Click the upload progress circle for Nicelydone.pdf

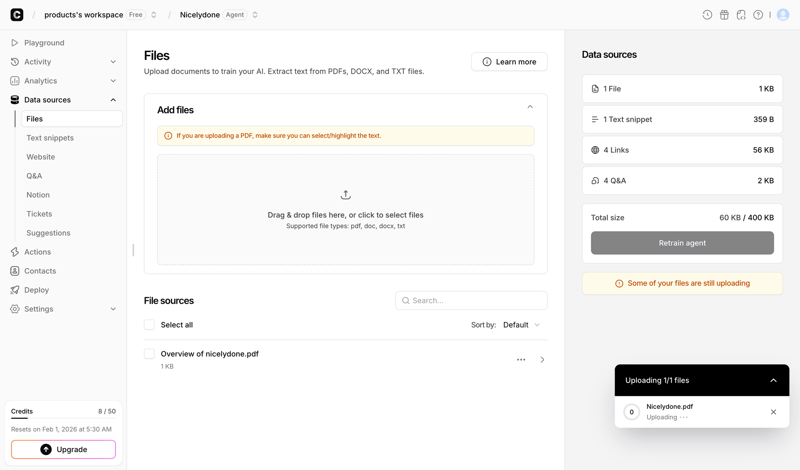pyautogui.click(x=632, y=412)
